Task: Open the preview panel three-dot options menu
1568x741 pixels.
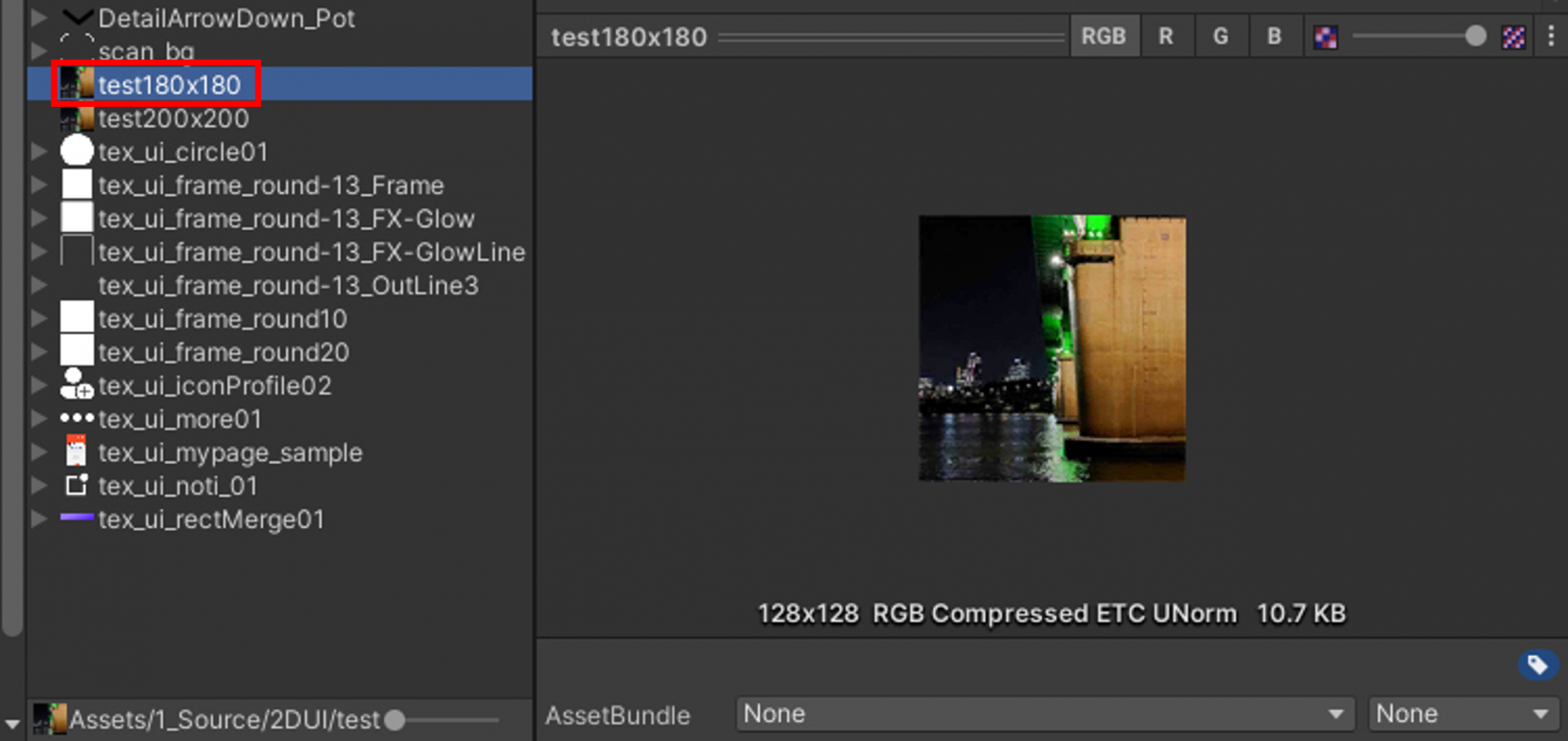Action: (1551, 36)
